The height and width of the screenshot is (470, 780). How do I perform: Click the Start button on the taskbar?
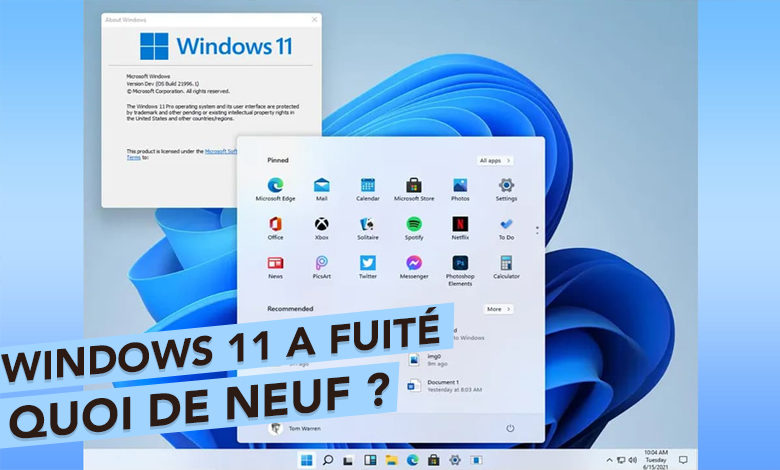[307, 460]
